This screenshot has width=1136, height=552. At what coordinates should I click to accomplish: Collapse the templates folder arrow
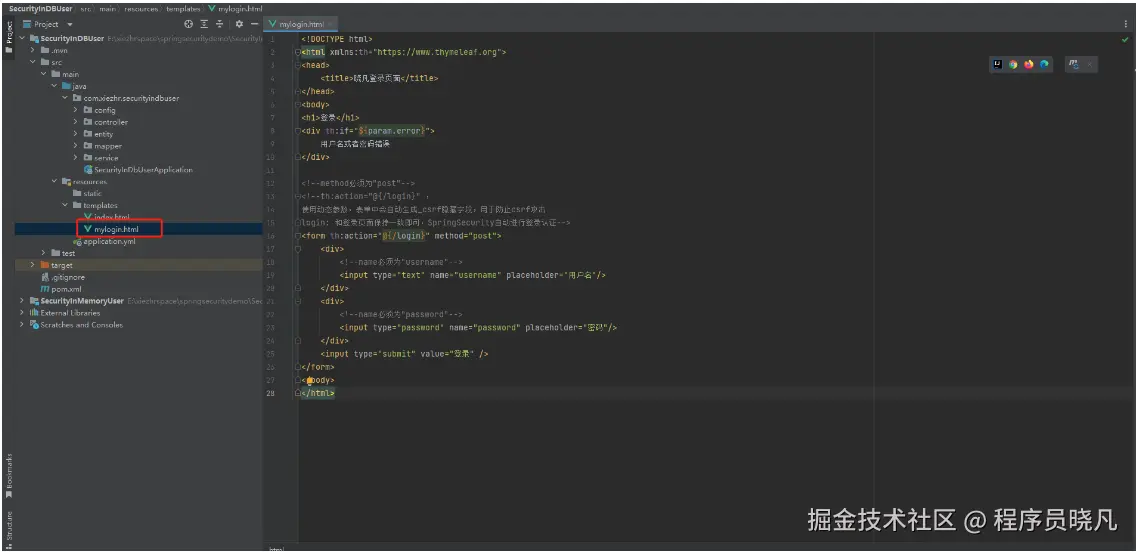pyautogui.click(x=64, y=205)
